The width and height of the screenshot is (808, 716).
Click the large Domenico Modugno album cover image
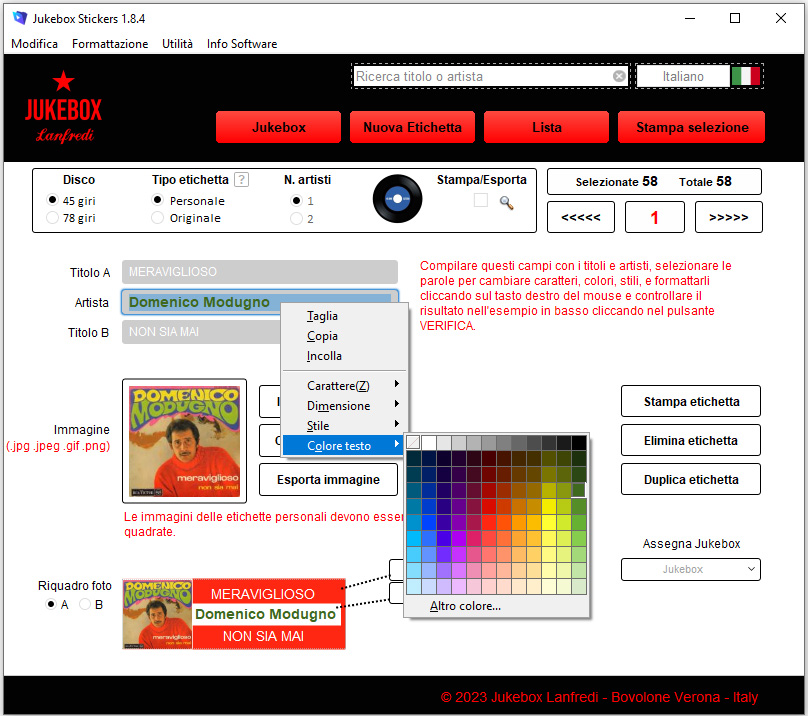click(184, 441)
